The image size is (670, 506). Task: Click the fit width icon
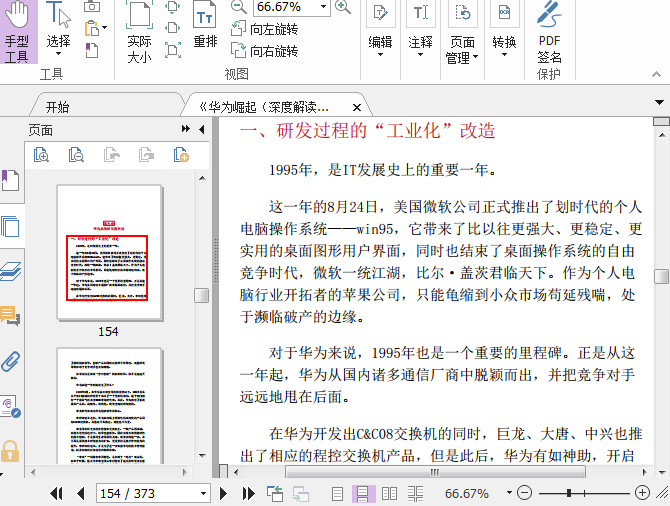point(173,28)
